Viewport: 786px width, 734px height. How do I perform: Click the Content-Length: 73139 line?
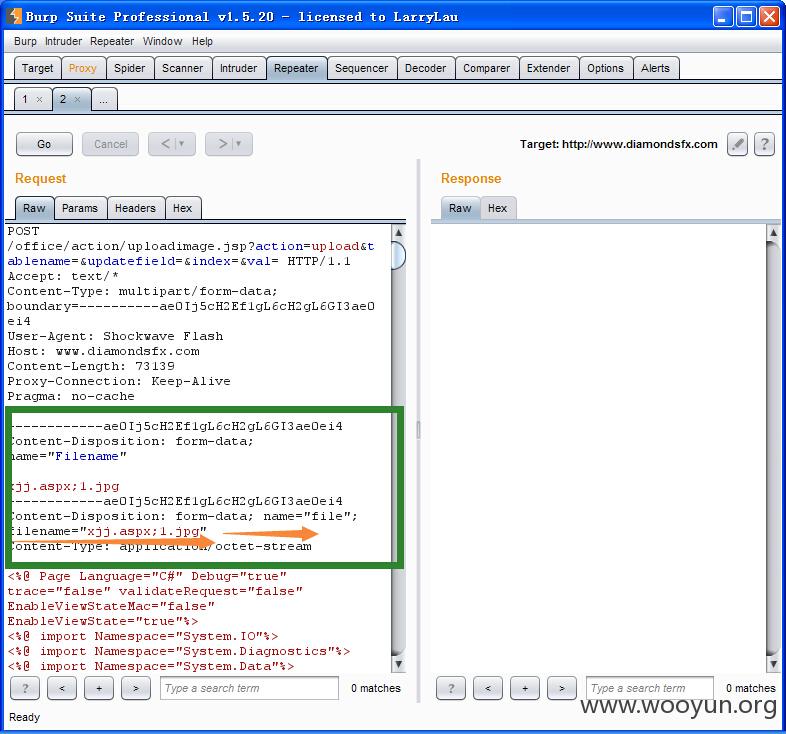click(x=91, y=366)
